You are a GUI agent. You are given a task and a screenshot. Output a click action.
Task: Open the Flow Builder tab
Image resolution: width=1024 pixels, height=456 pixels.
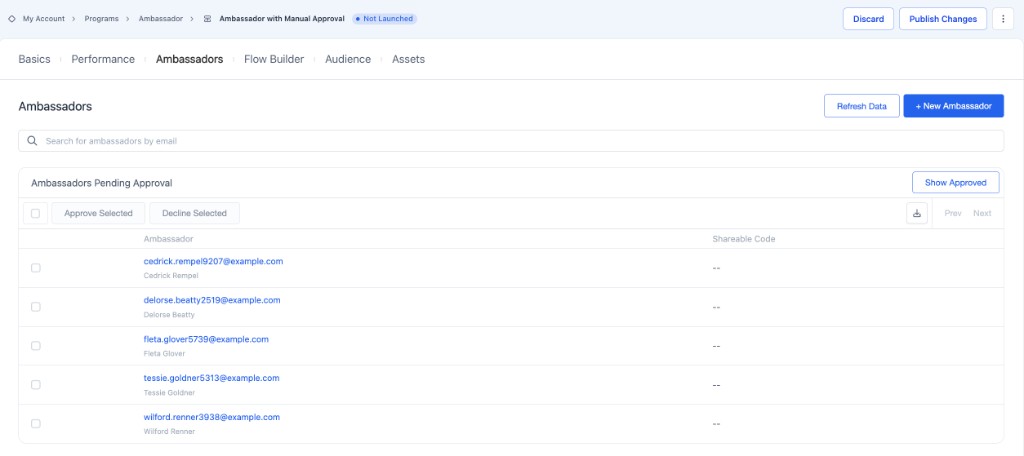[274, 59]
